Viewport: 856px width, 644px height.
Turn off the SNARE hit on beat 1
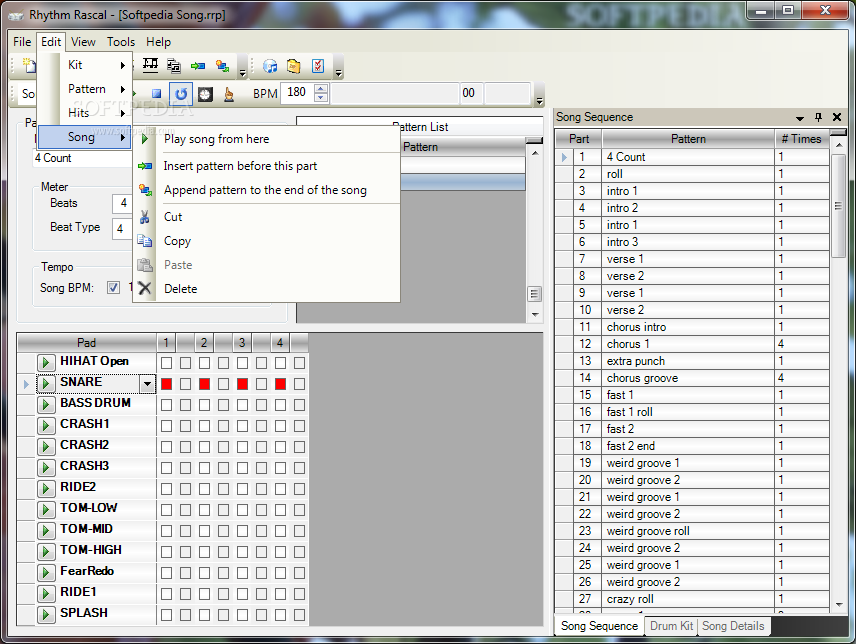(x=167, y=384)
